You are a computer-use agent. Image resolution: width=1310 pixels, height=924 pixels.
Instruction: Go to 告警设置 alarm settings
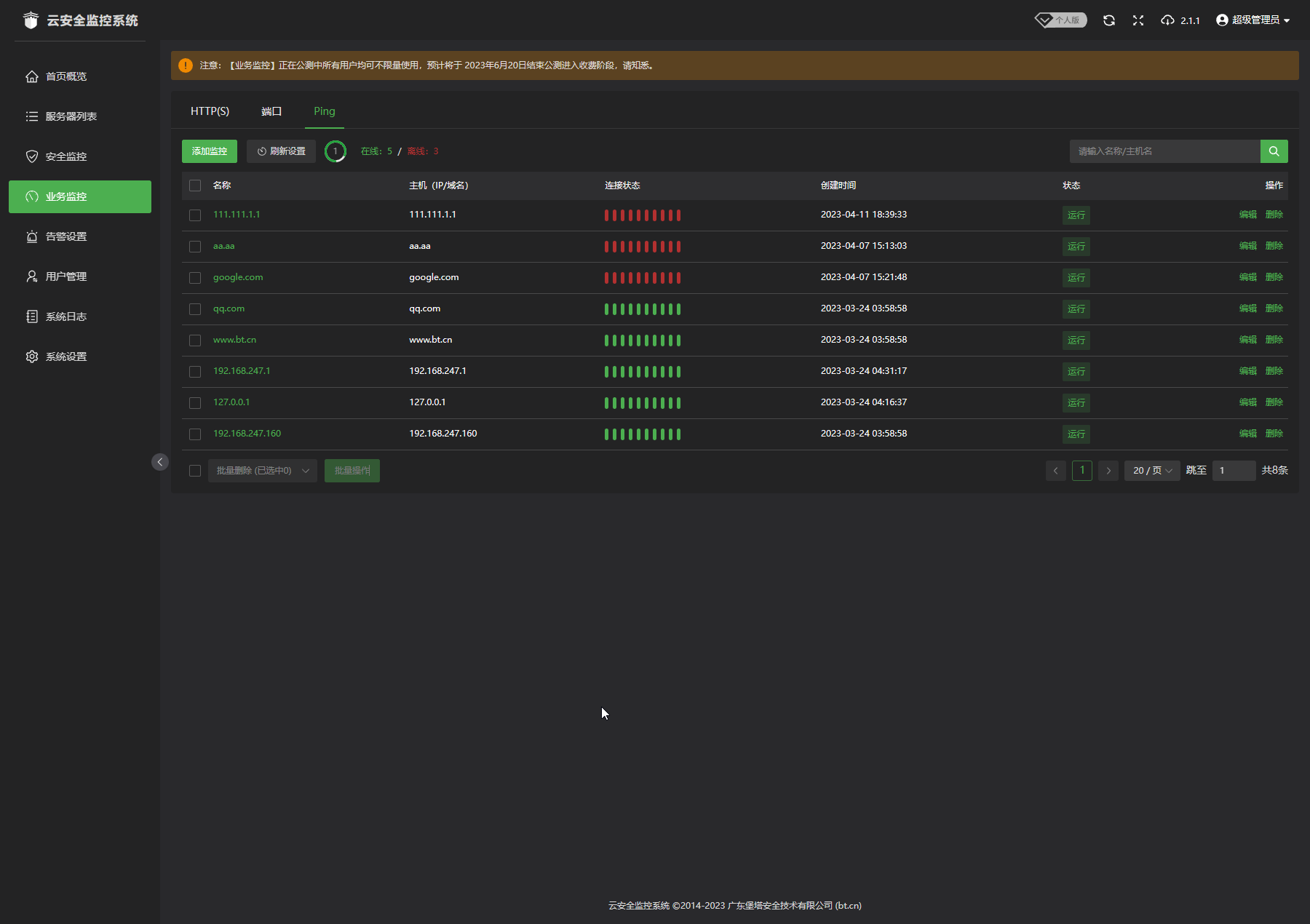(x=65, y=236)
